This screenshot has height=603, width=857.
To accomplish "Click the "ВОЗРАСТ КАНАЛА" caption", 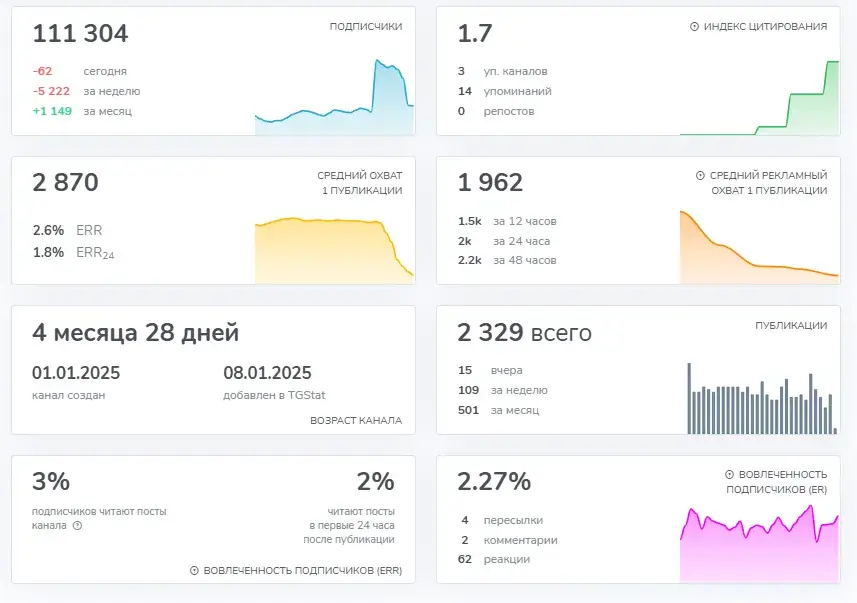I will pyautogui.click(x=356, y=420).
